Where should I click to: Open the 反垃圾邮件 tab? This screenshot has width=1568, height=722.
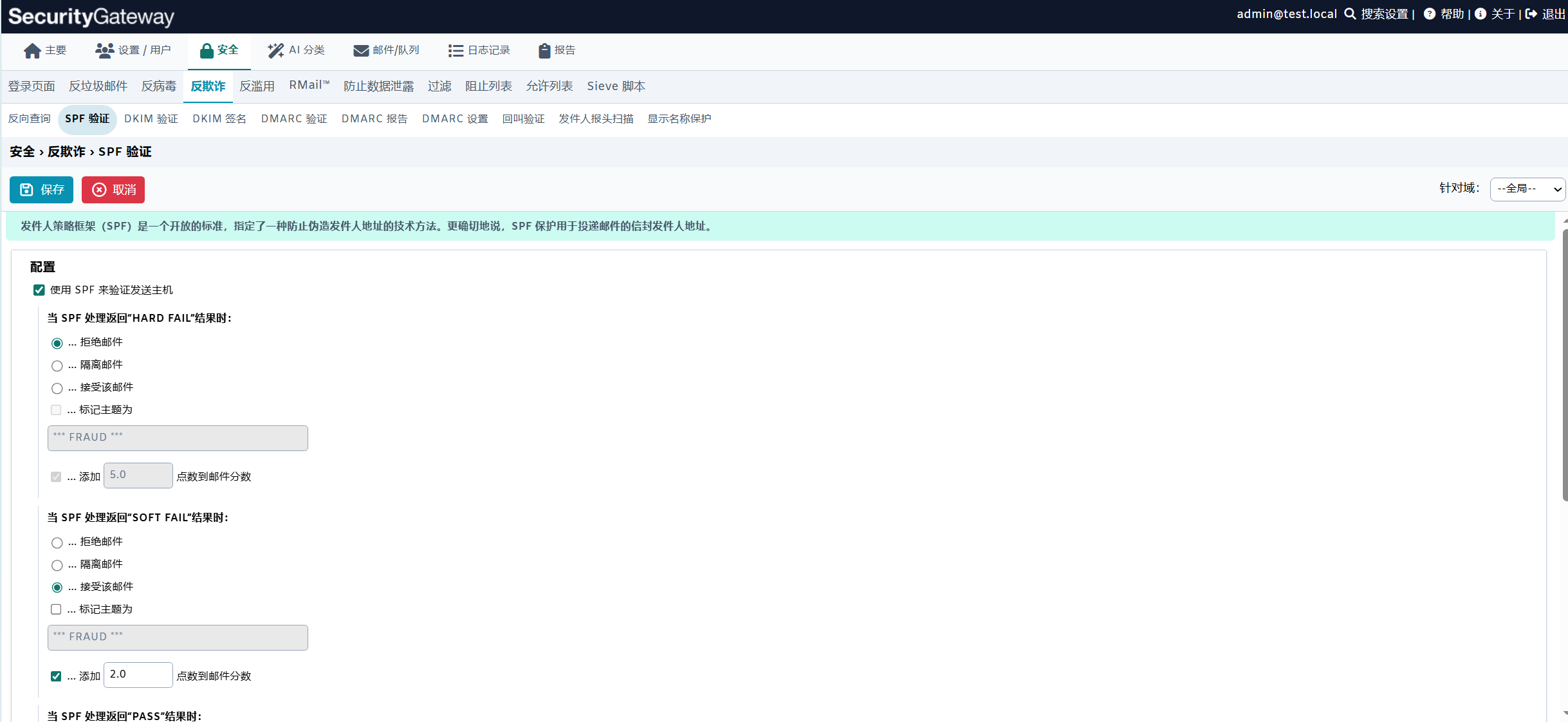(x=98, y=86)
